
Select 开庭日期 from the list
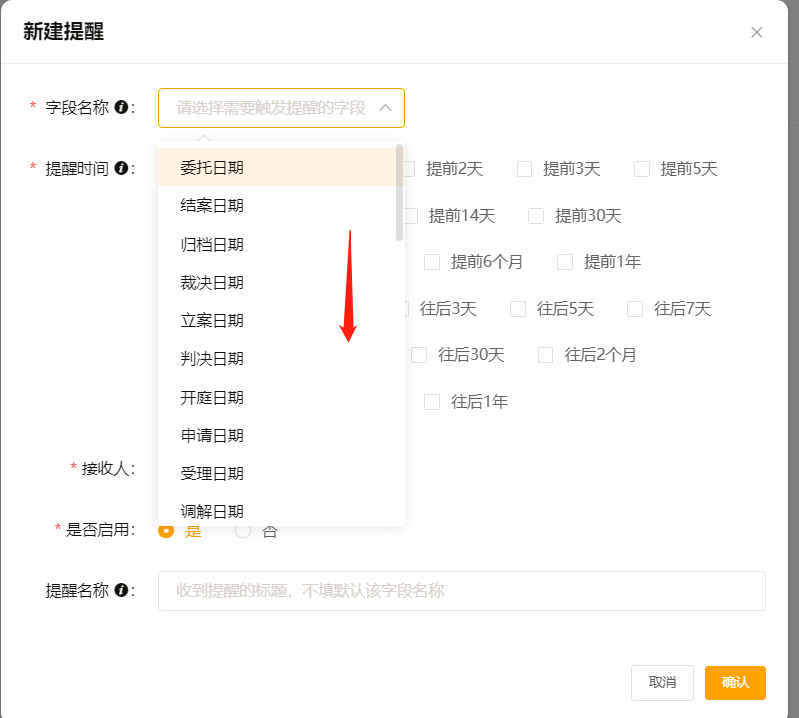[212, 397]
